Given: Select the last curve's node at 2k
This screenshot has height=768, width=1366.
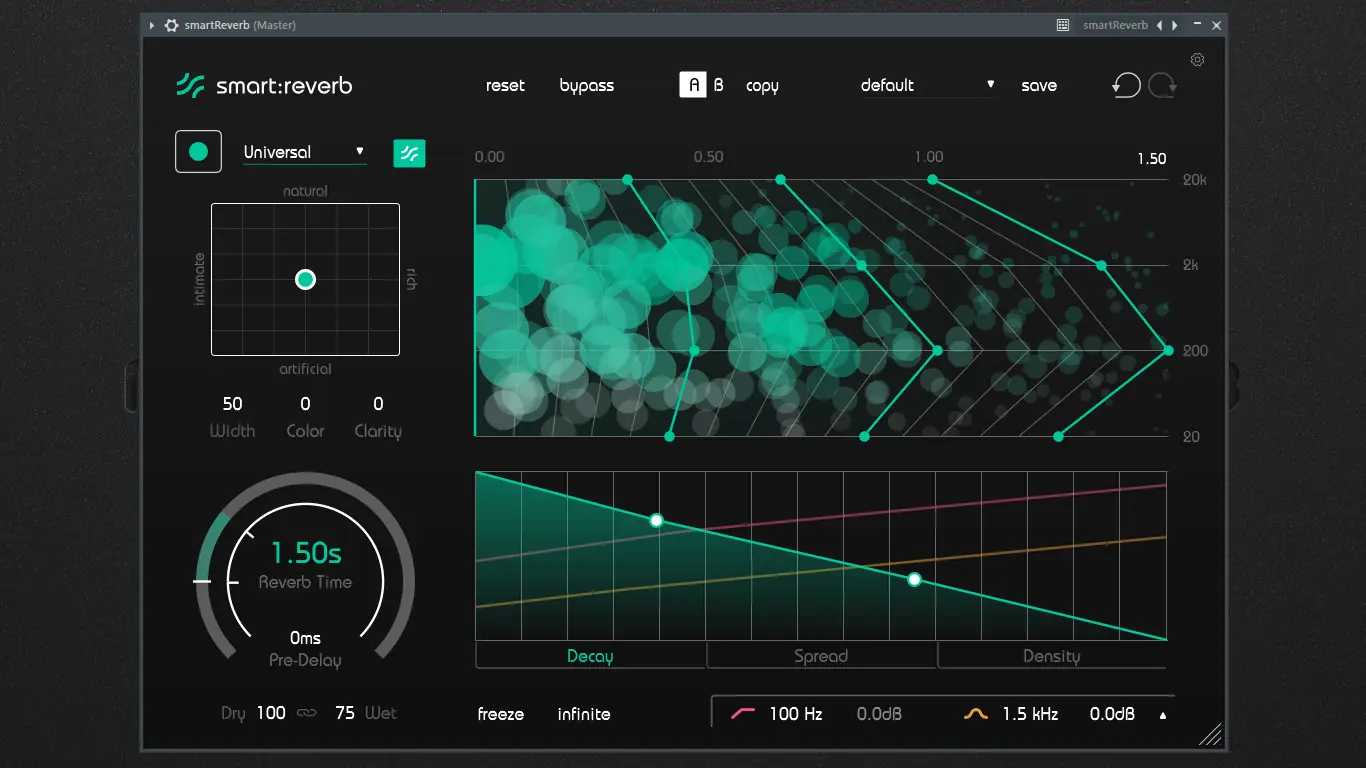Looking at the screenshot, I should [1101, 266].
